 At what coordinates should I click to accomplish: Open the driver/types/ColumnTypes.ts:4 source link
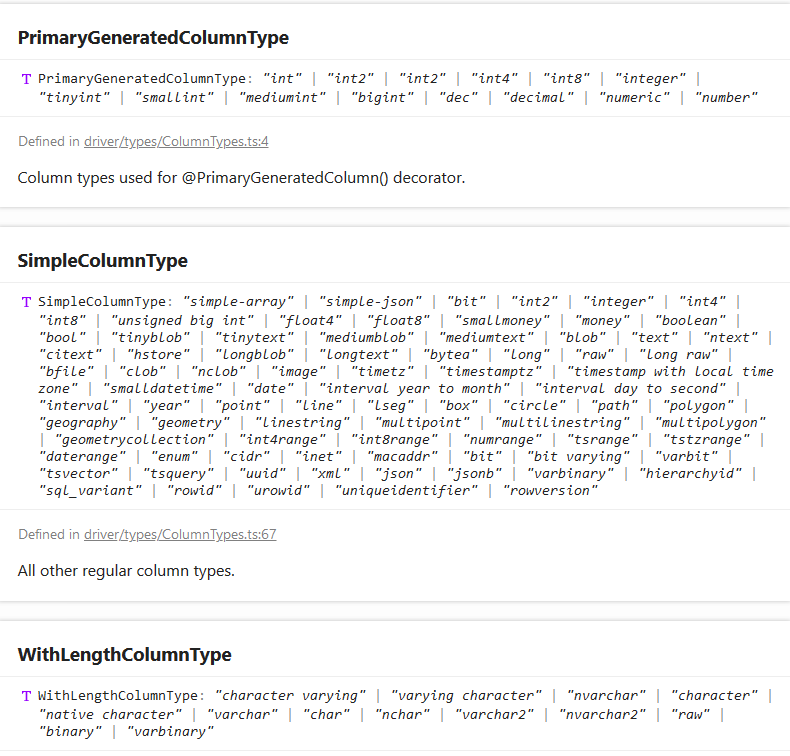[176, 142]
